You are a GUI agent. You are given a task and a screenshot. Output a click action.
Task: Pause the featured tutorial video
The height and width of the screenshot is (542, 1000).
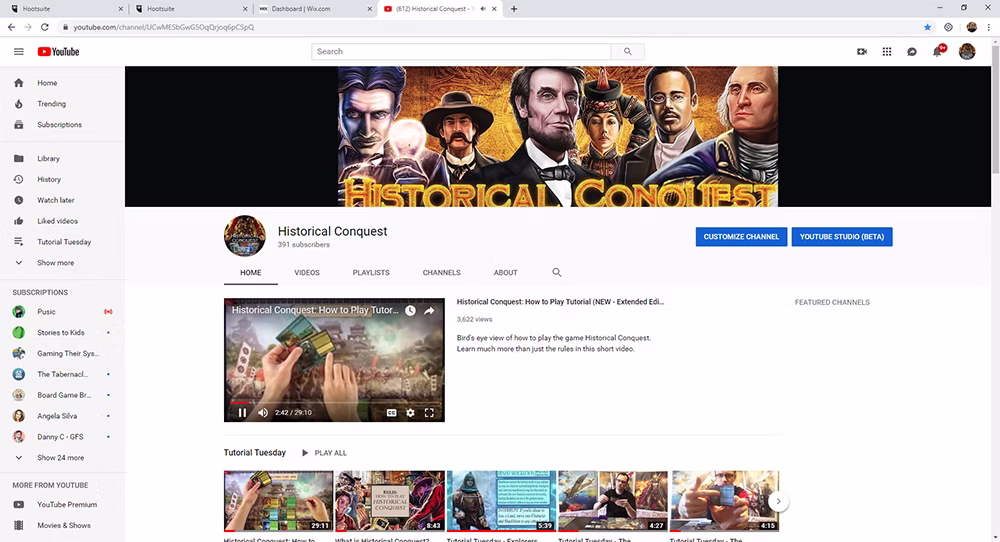(x=242, y=413)
